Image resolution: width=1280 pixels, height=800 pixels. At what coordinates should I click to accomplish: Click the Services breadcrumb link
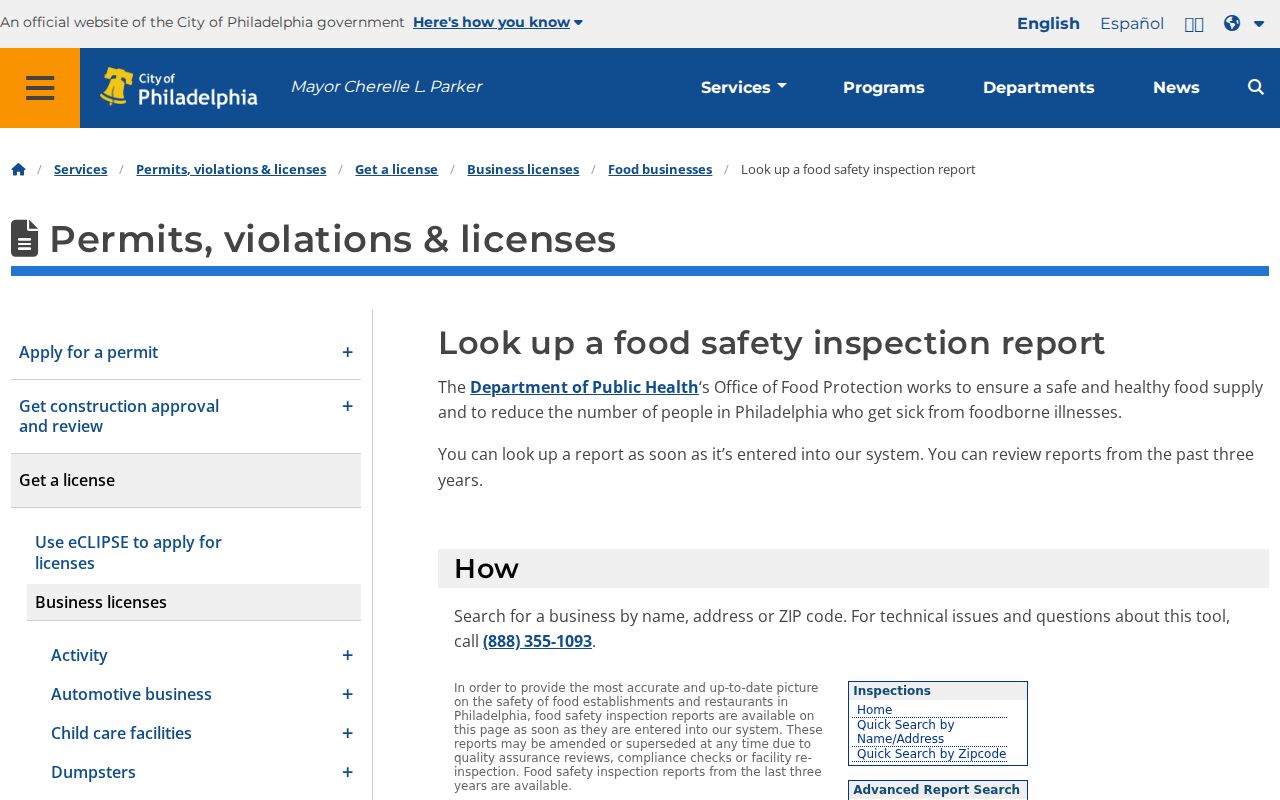pos(80,169)
